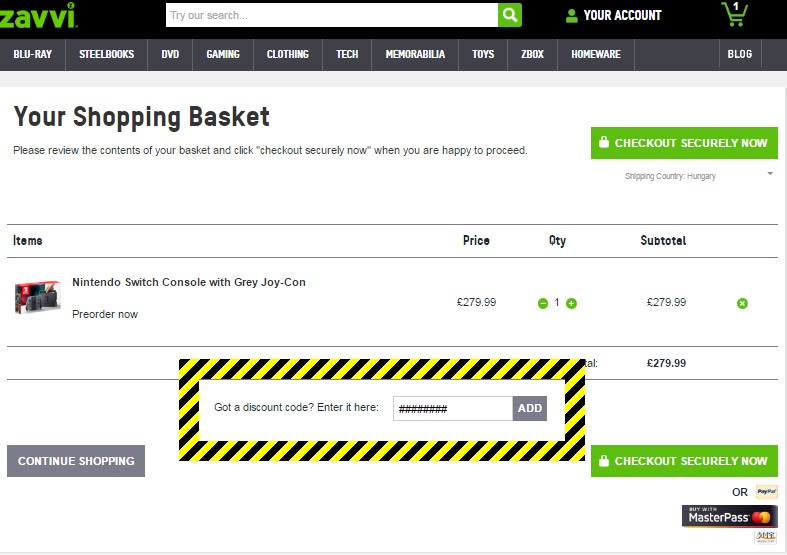Click the Zavvi logo
This screenshot has width=787, height=555.
[x=38, y=15]
